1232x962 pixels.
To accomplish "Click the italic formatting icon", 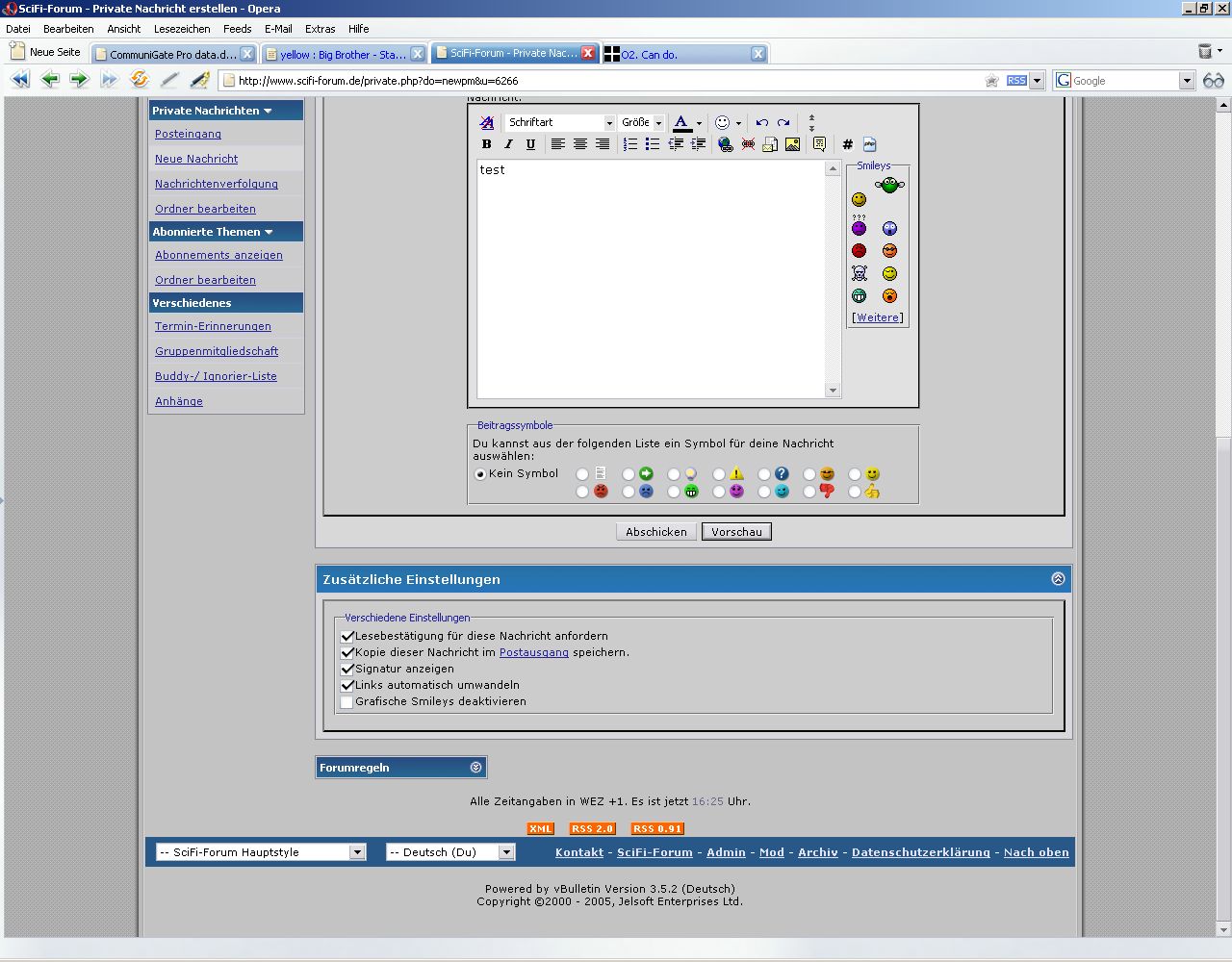I will point(508,144).
